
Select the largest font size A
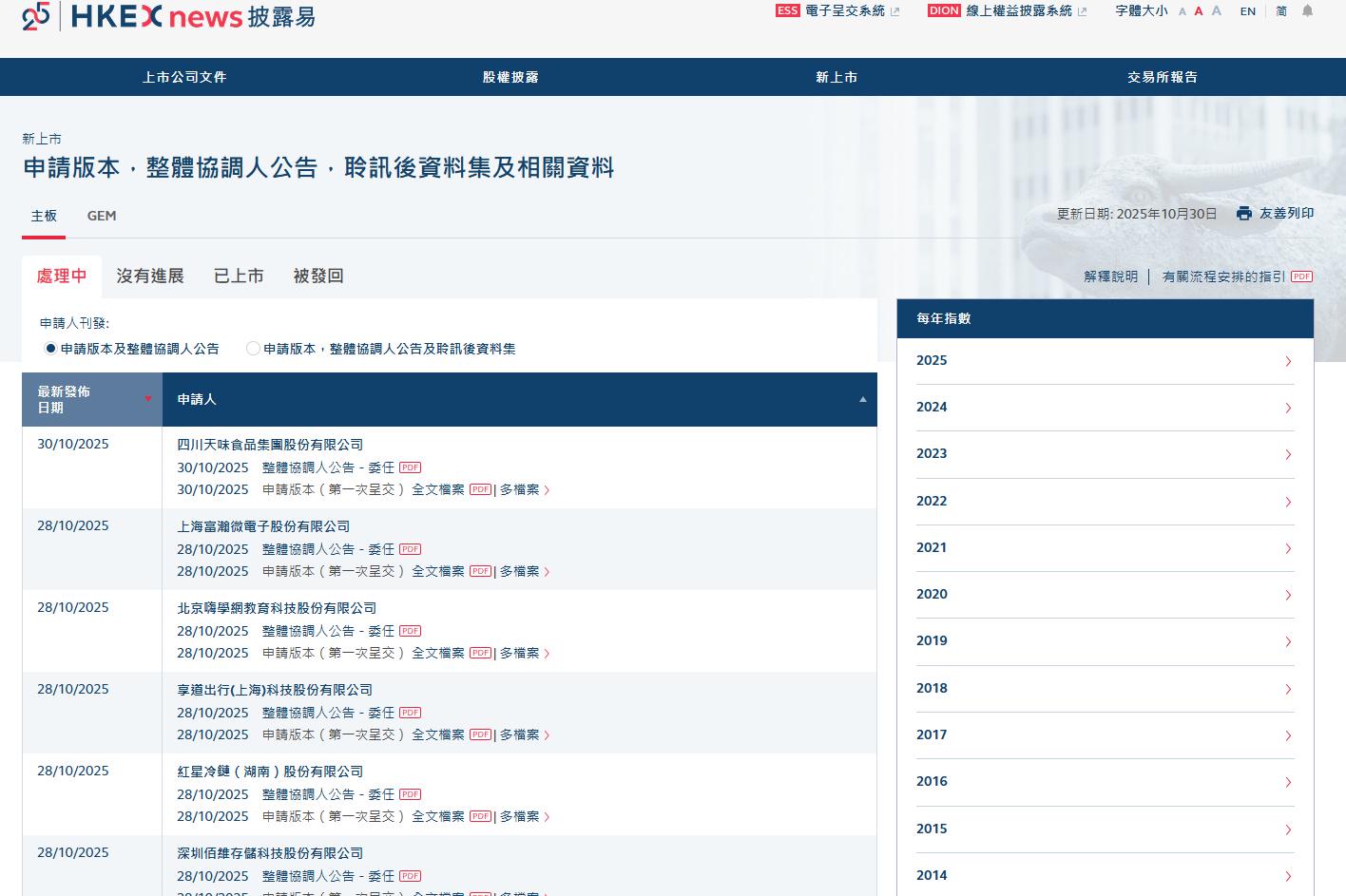click(1216, 11)
